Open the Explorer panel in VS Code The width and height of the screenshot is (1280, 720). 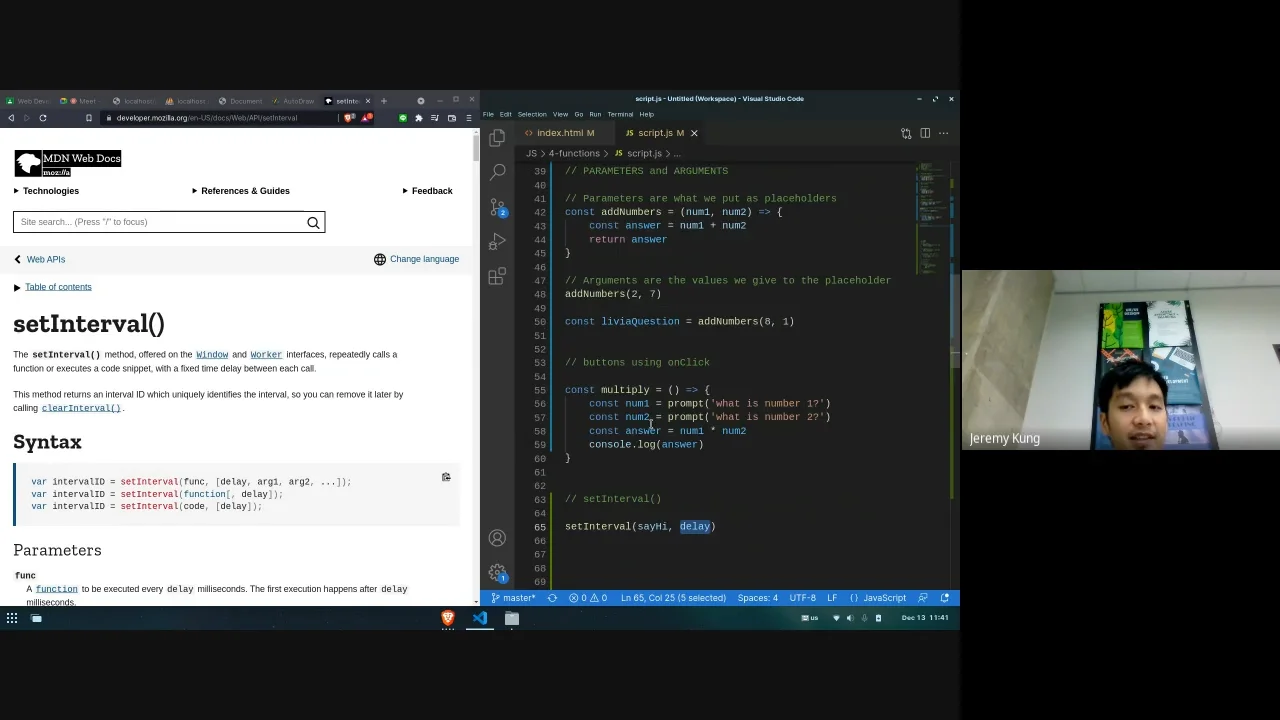(497, 138)
